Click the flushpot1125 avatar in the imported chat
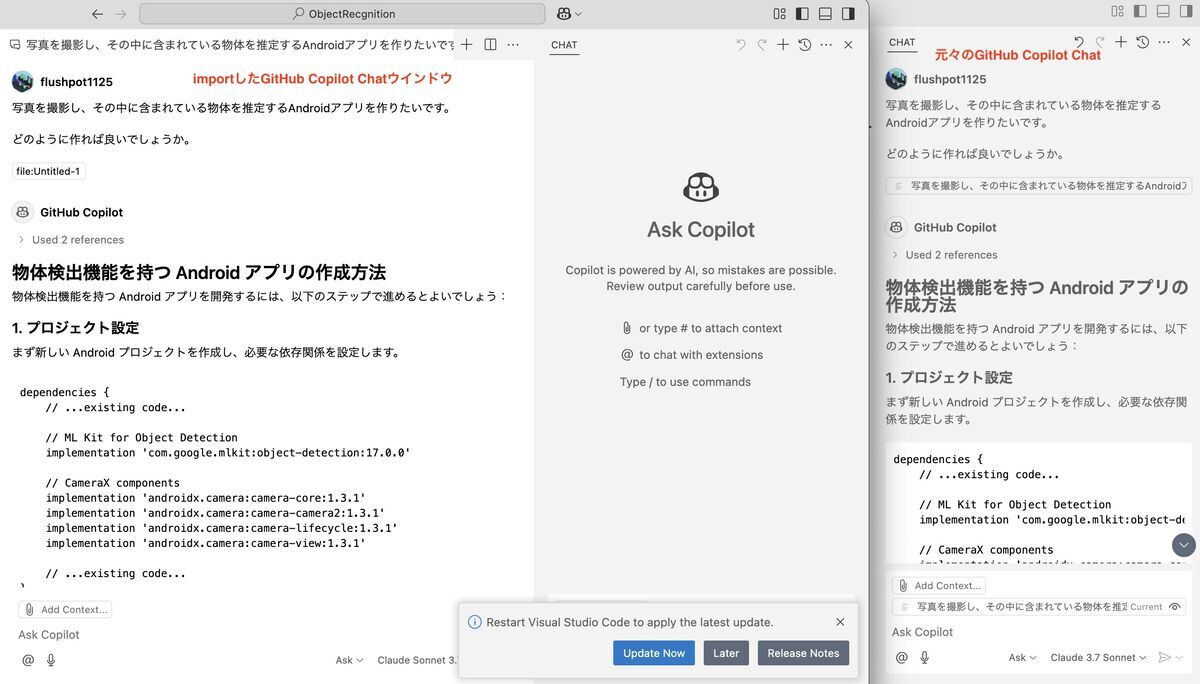 tap(23, 81)
